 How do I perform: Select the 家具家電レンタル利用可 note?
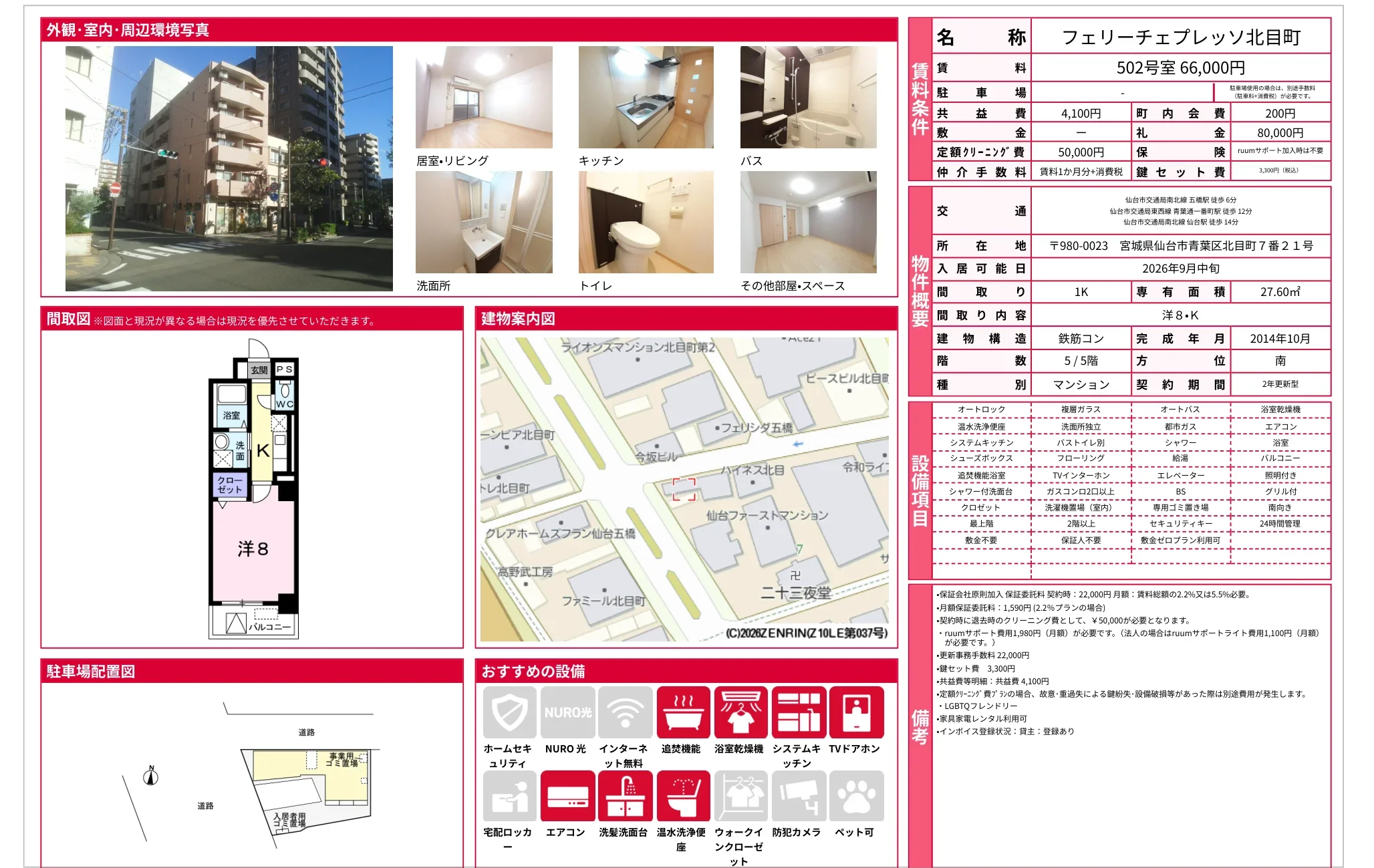(982, 719)
